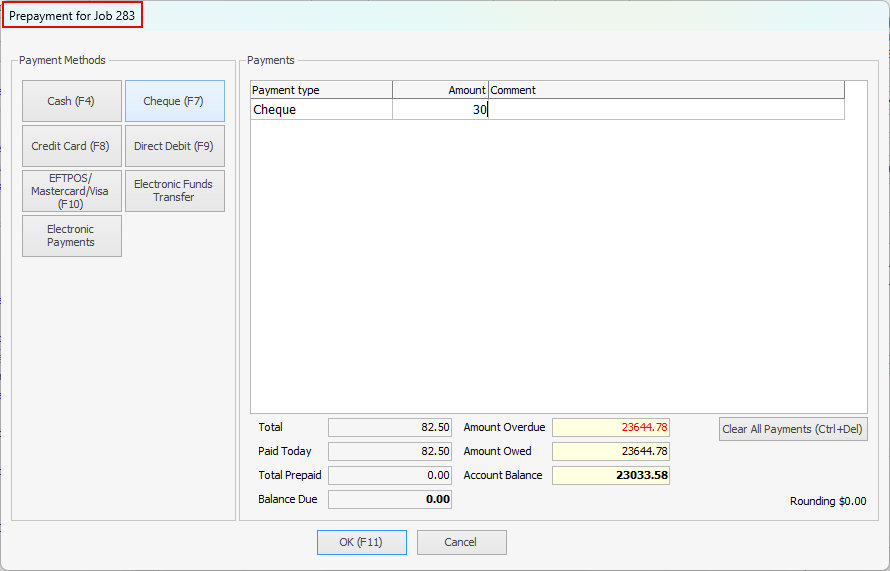This screenshot has width=890, height=571.
Task: Click the Amount Owed label
Action: coord(497,451)
